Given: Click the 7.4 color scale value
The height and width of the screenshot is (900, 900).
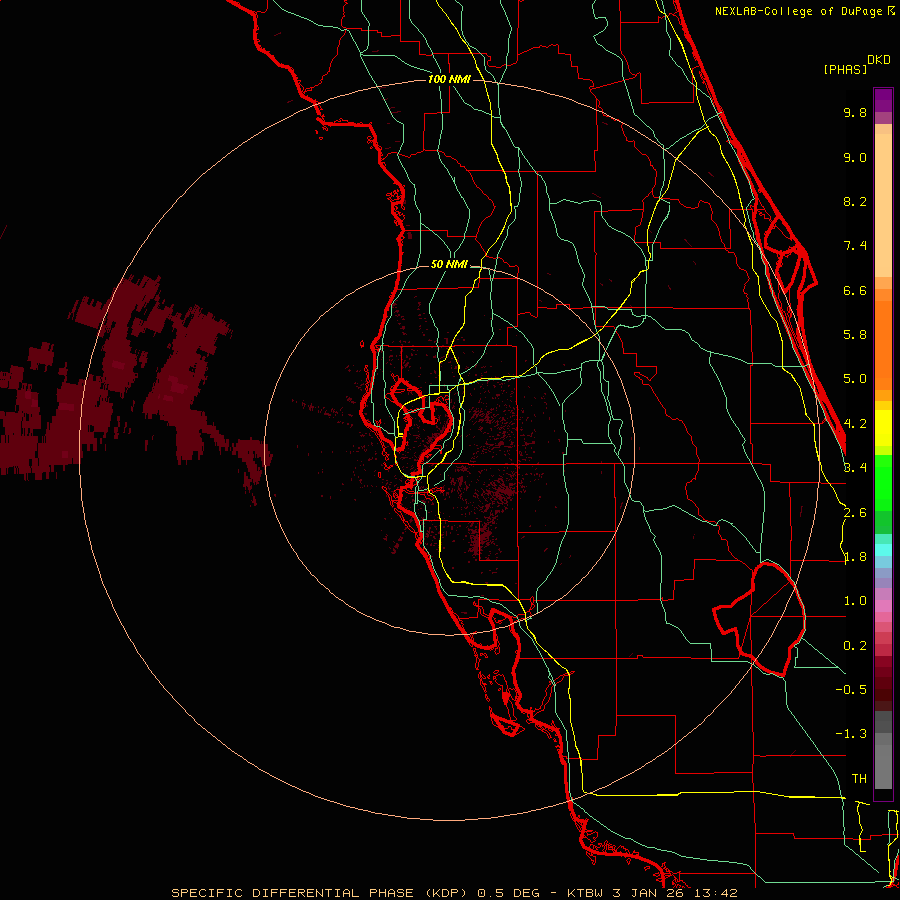Looking at the screenshot, I should (855, 246).
